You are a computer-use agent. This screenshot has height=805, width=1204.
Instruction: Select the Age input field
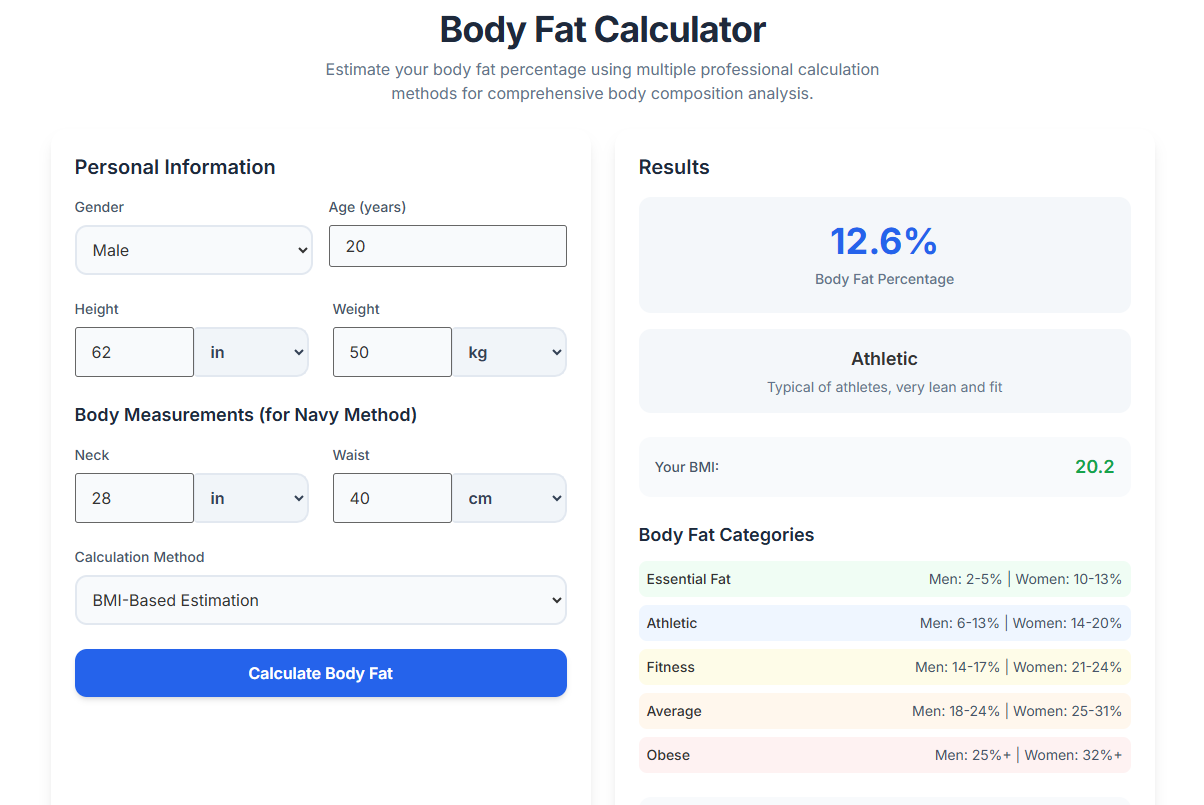(447, 245)
